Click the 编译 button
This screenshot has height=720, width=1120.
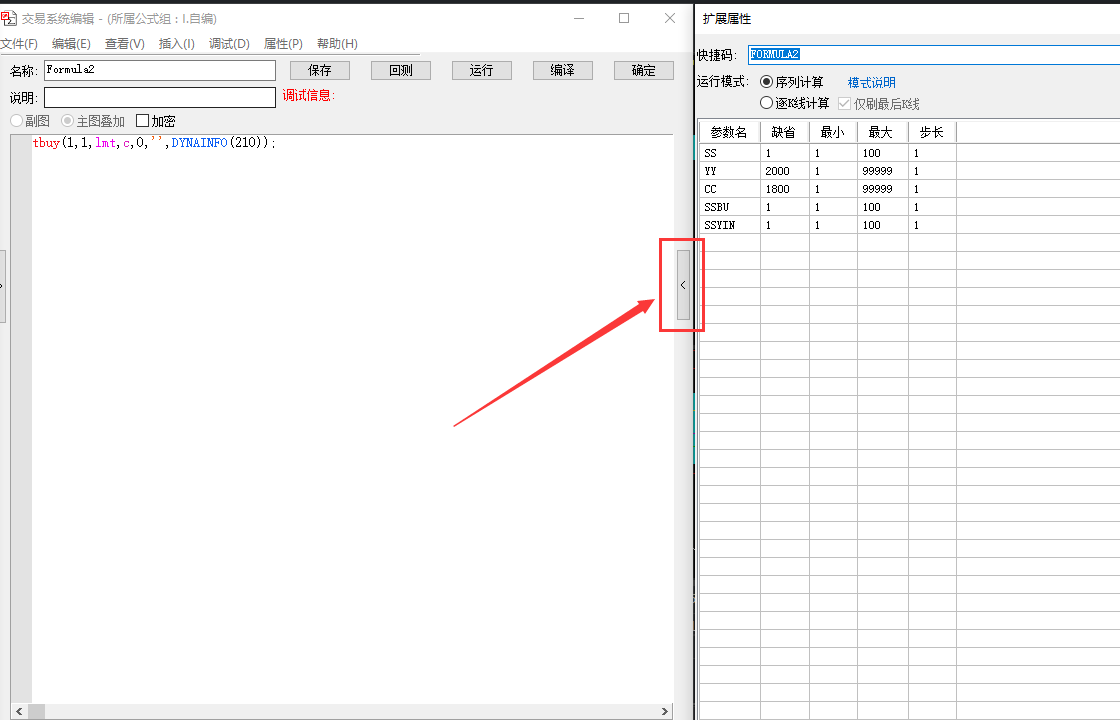click(x=563, y=70)
